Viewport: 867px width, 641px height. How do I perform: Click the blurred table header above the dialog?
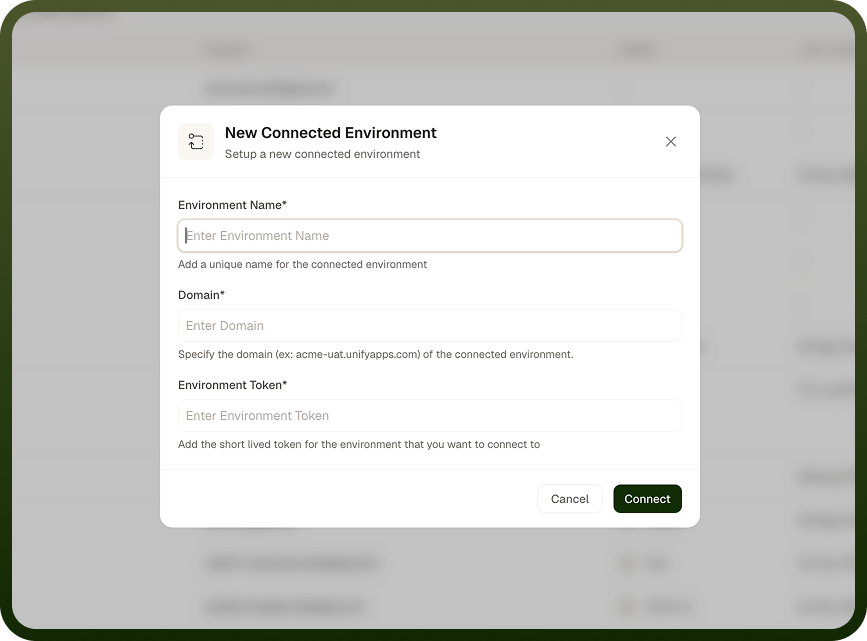[x=430, y=51]
